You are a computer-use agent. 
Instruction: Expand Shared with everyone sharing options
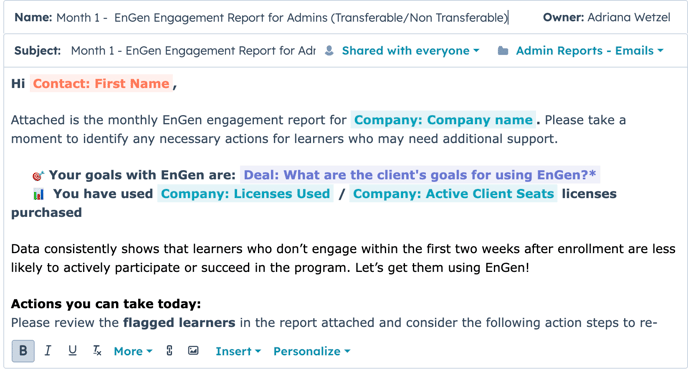pos(410,51)
